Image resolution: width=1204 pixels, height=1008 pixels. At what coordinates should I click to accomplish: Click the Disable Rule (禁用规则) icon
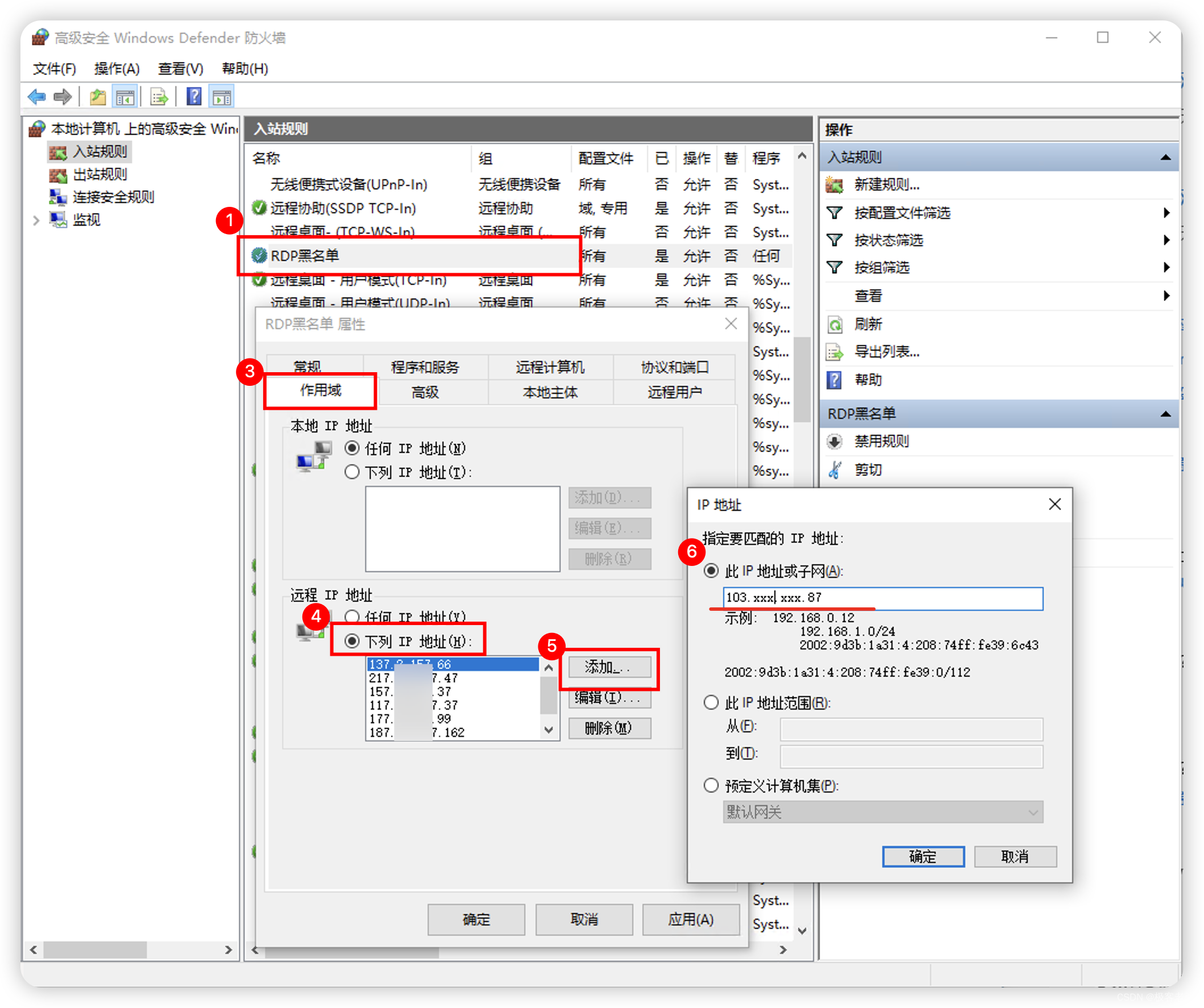click(x=835, y=441)
